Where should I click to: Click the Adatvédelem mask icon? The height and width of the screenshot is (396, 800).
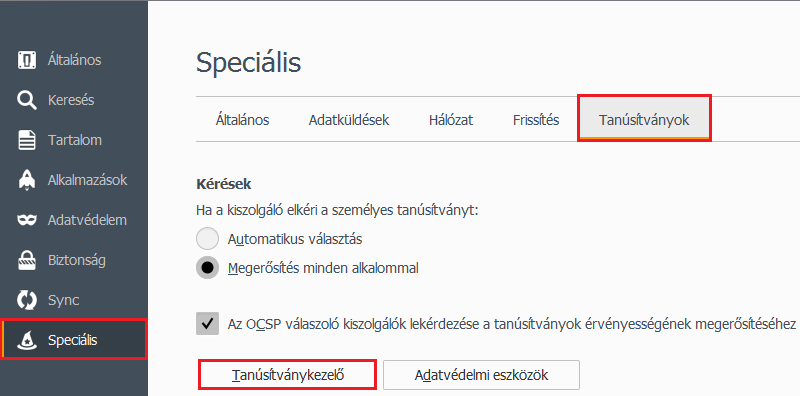[x=27, y=220]
